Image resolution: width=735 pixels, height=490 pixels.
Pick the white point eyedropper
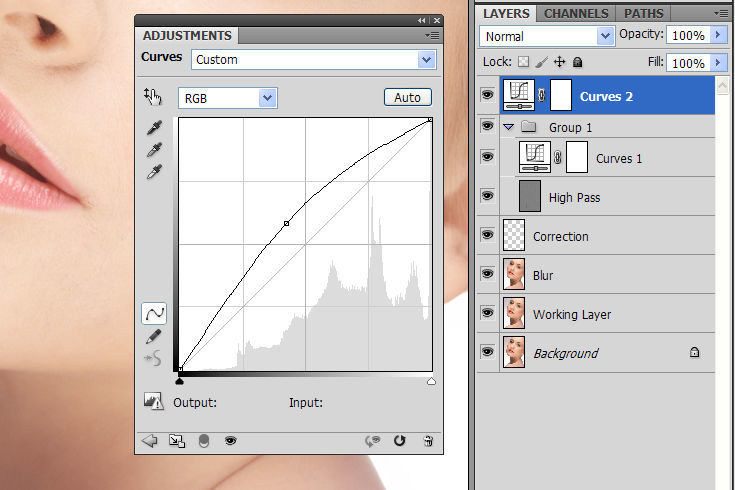click(x=154, y=172)
